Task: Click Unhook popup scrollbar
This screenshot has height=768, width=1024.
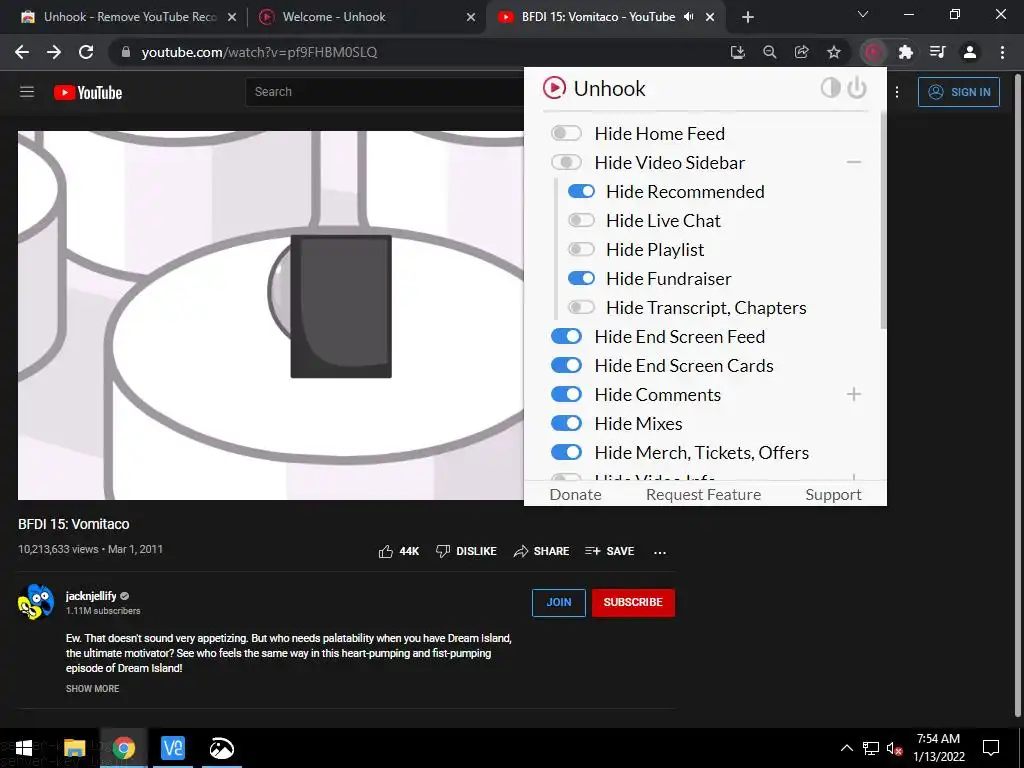Action: click(x=883, y=221)
